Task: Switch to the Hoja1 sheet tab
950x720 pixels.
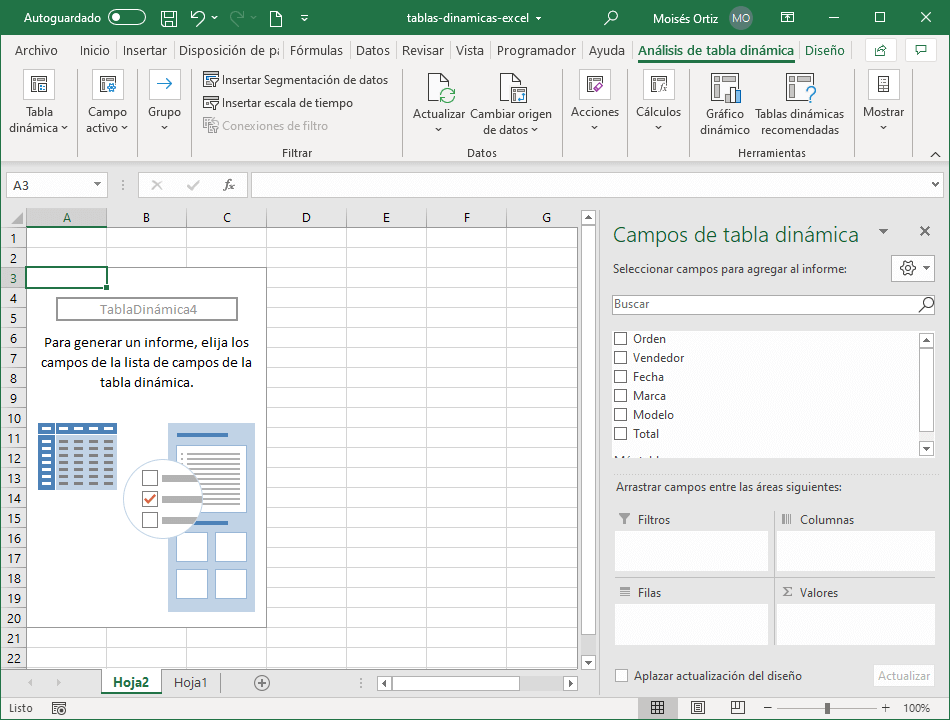Action: [190, 682]
